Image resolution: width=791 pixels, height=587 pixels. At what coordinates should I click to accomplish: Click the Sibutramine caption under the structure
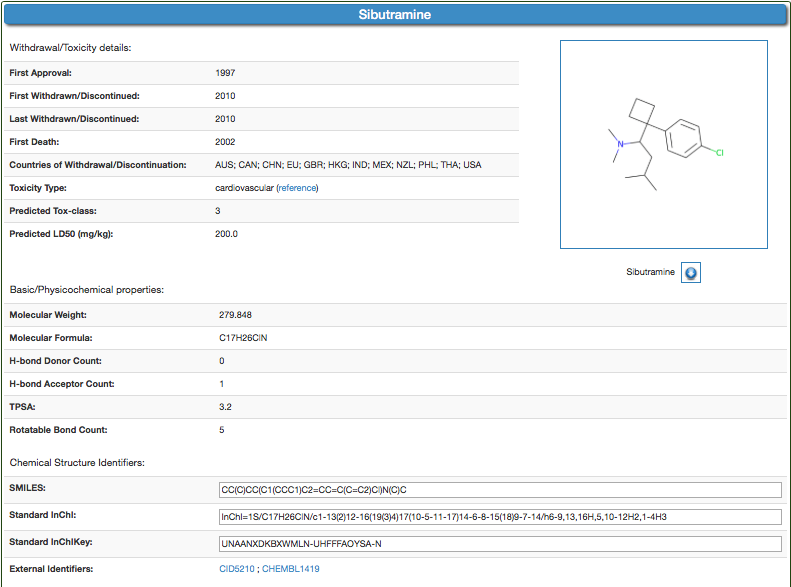tap(650, 273)
